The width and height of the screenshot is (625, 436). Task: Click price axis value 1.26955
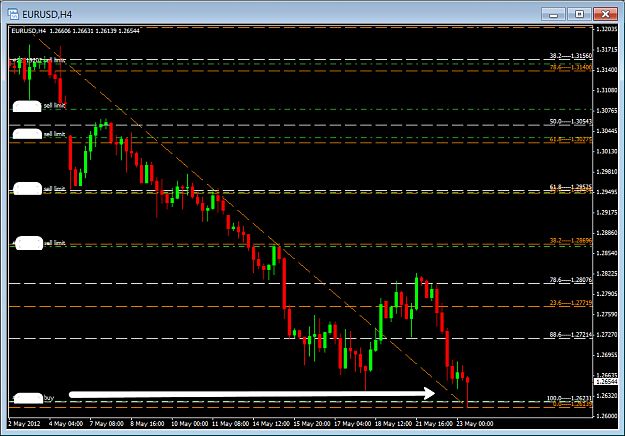(607, 355)
